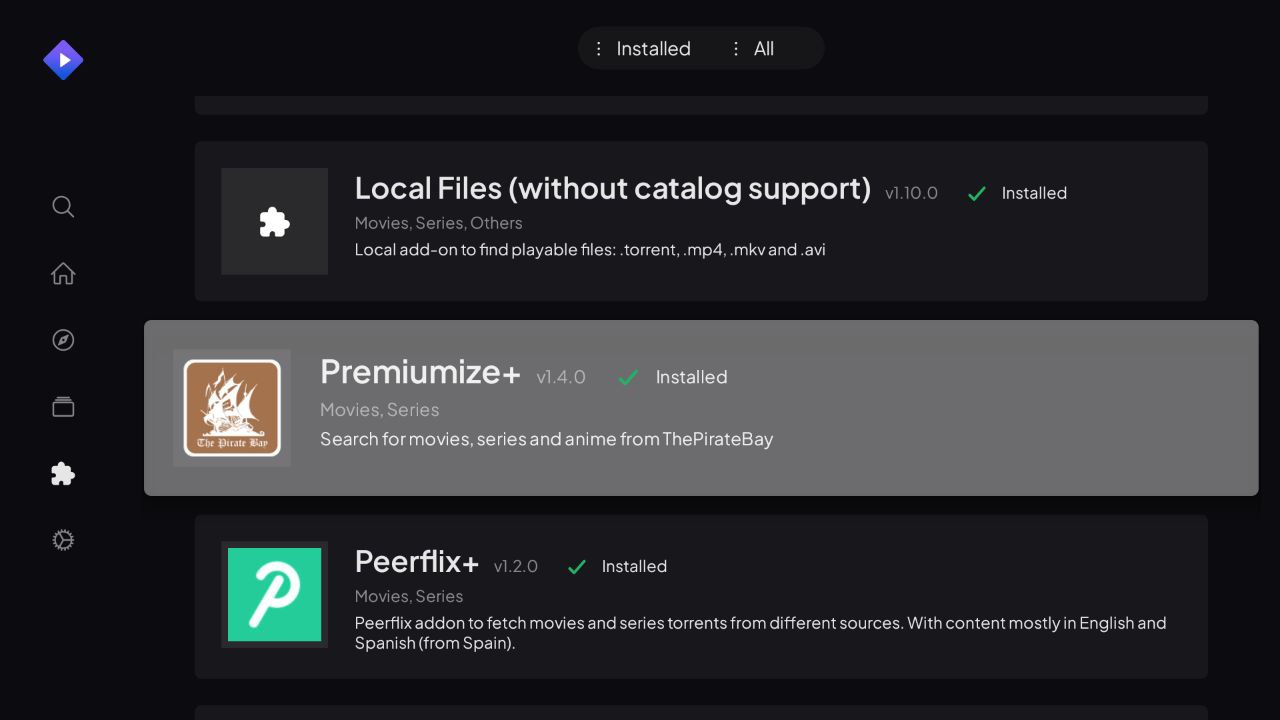Open the Local Files addon card
This screenshot has width=1280, height=720.
pos(700,221)
